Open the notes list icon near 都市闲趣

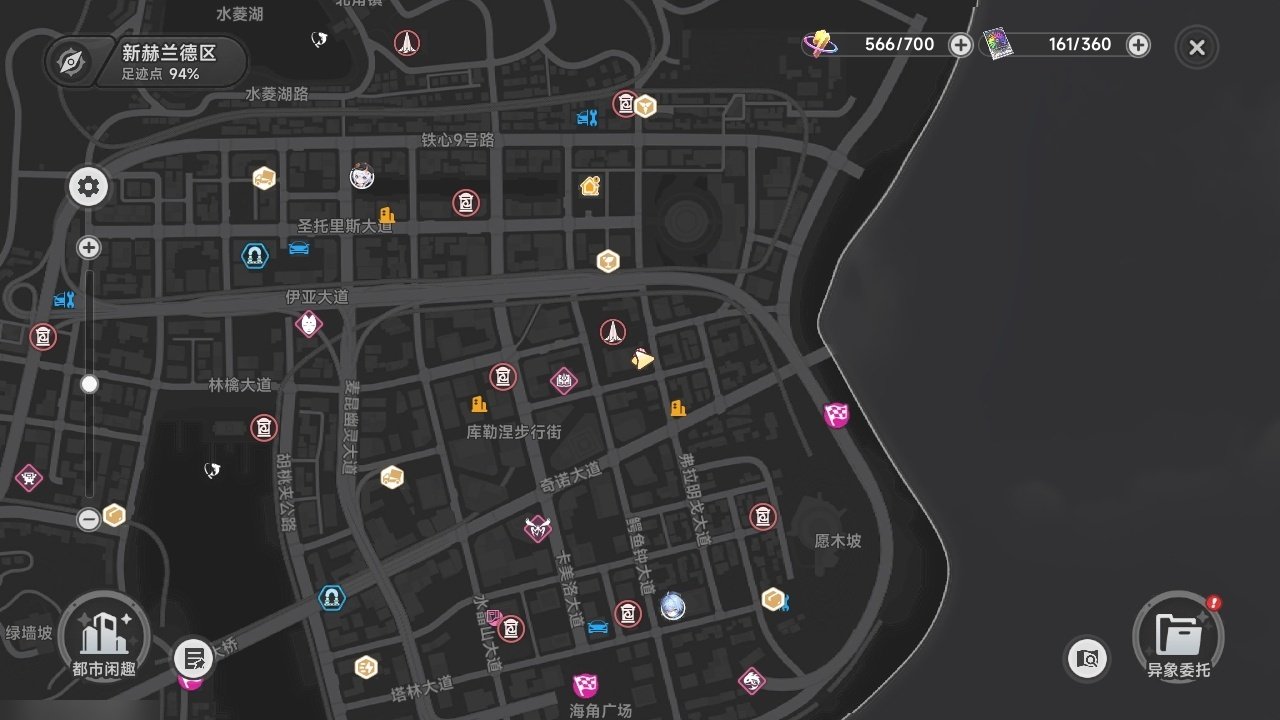(x=194, y=659)
